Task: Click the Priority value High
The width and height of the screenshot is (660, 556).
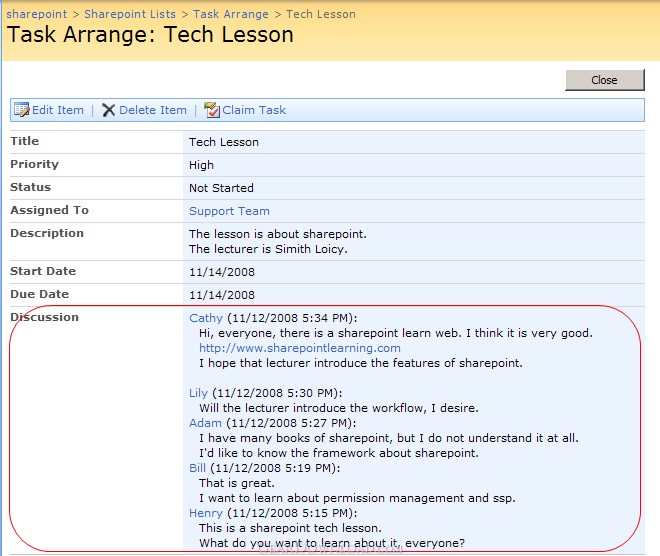Action: click(x=201, y=165)
